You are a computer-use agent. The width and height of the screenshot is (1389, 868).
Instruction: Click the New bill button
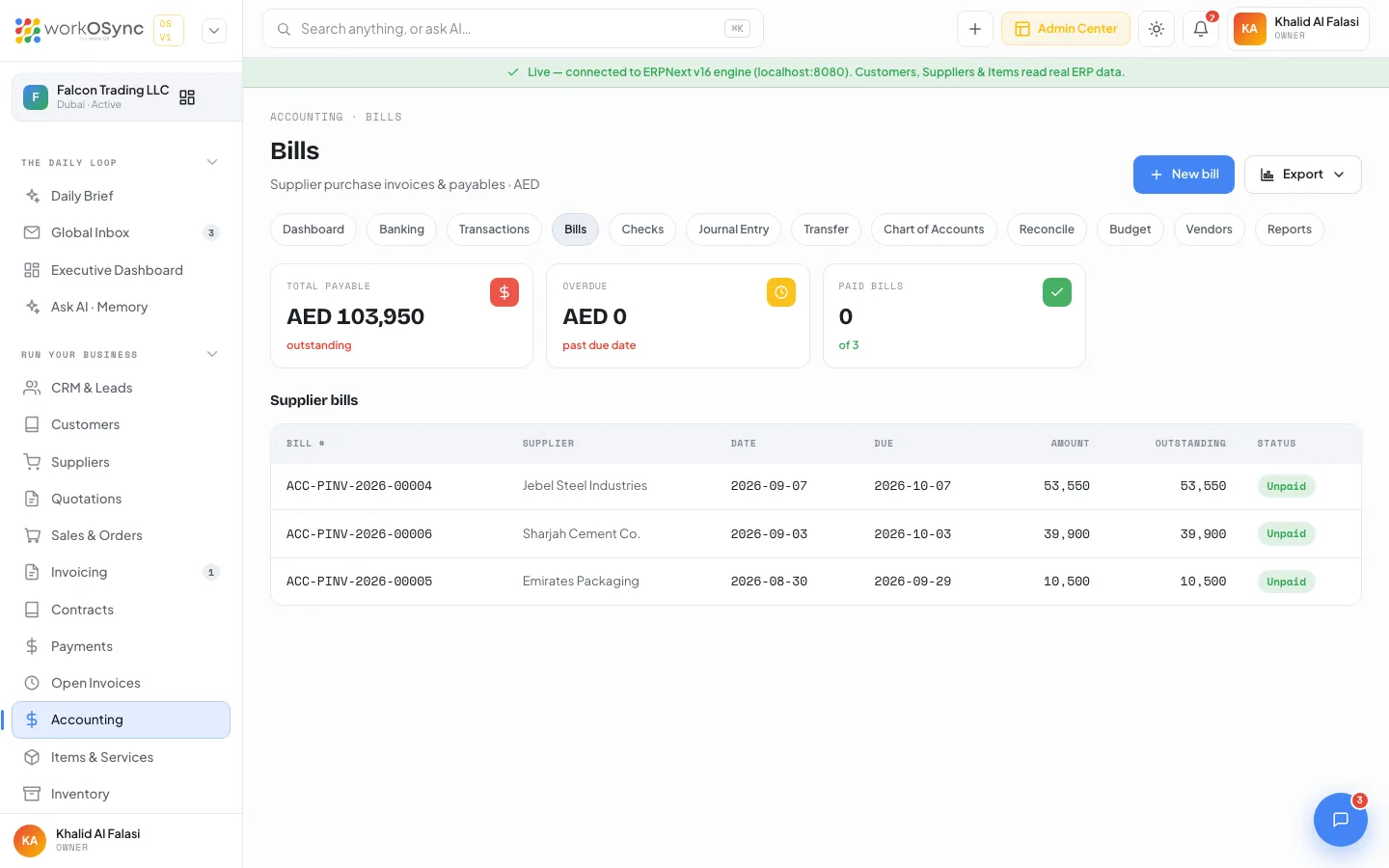pos(1184,175)
